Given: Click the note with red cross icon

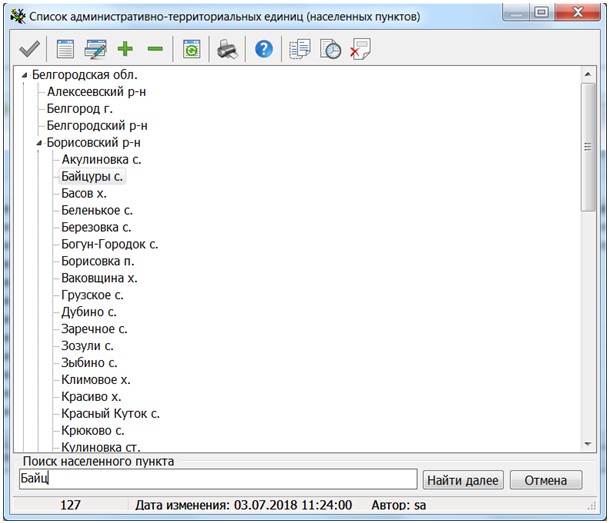Looking at the screenshot, I should 359,49.
